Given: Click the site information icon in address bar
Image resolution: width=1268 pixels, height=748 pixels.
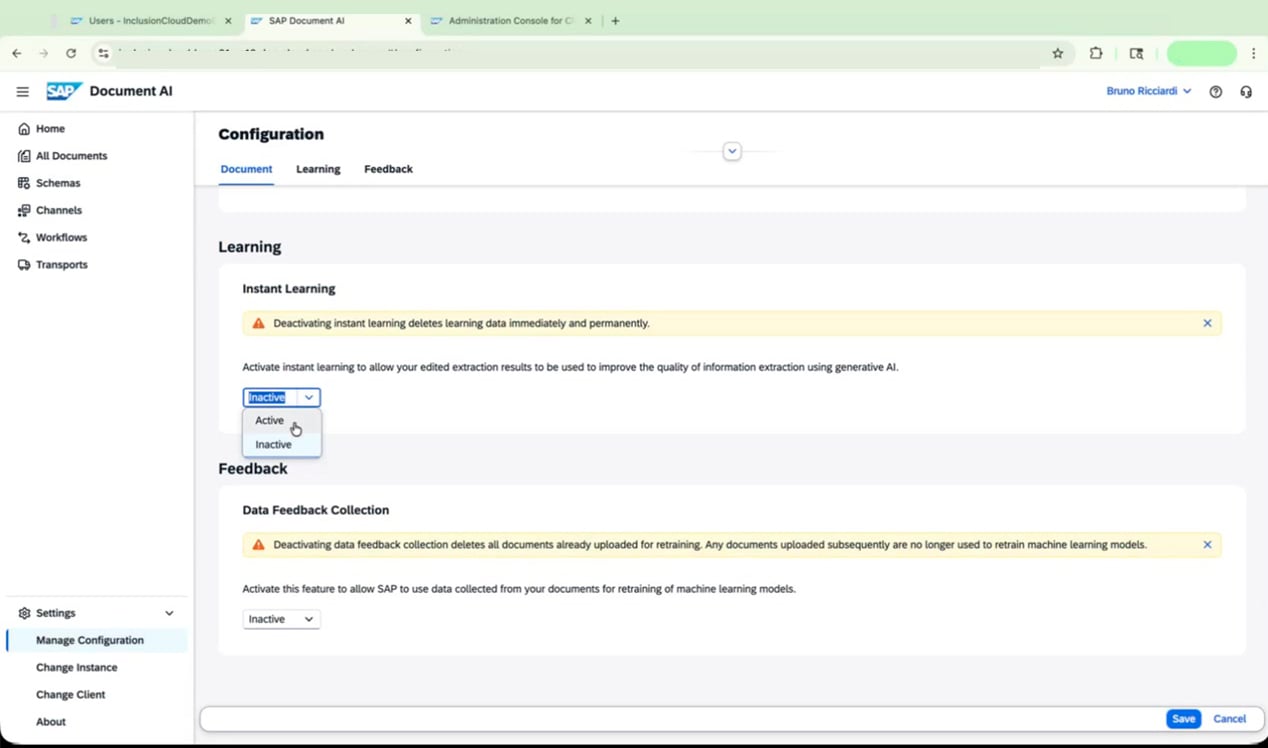Looking at the screenshot, I should [103, 53].
